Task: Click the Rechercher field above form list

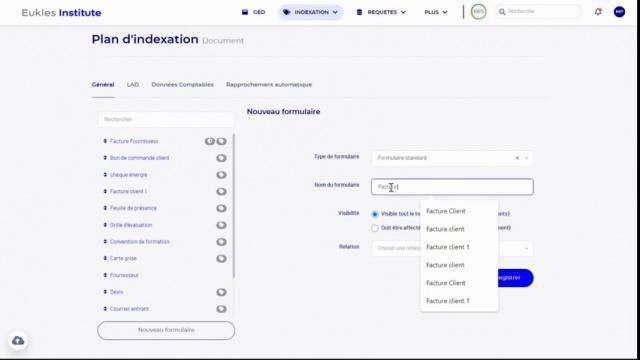Action: (x=166, y=119)
